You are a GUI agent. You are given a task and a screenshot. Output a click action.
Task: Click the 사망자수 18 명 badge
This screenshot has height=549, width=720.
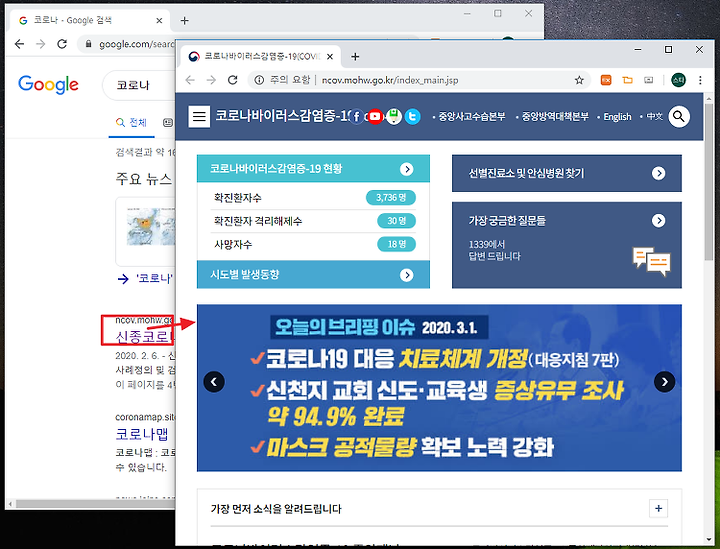tap(396, 244)
